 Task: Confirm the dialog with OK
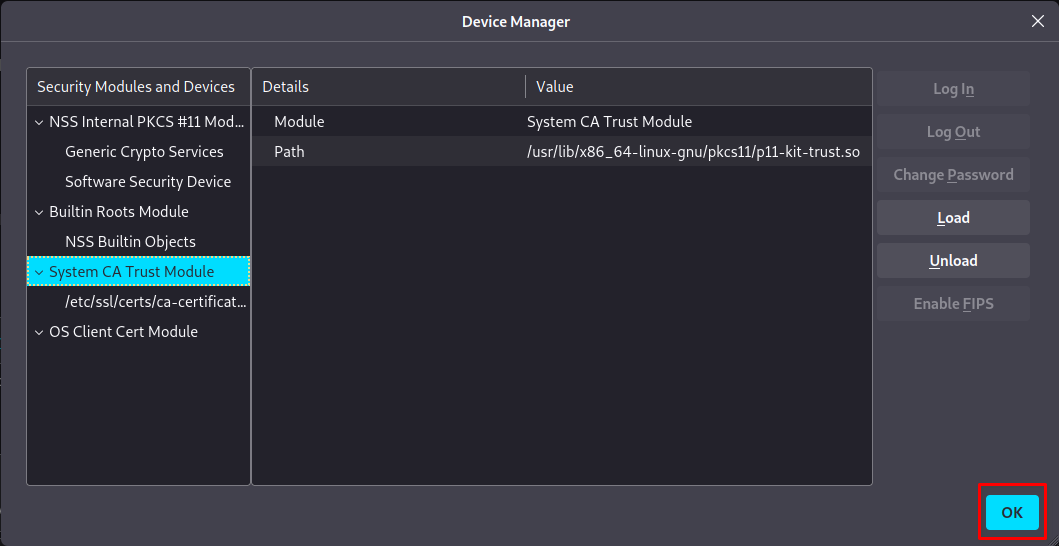[1012, 513]
